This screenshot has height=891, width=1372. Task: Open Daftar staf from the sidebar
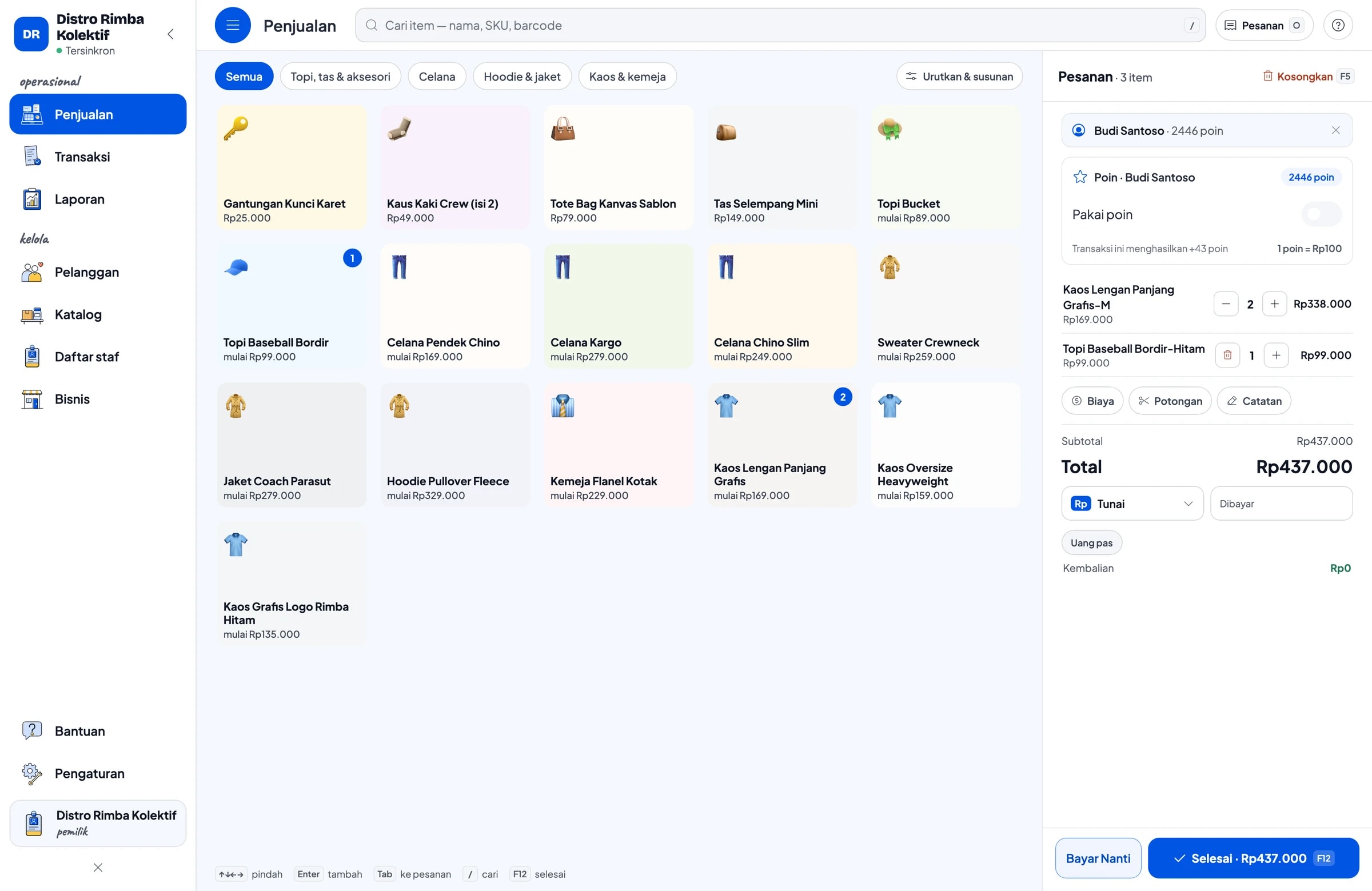[x=98, y=357]
